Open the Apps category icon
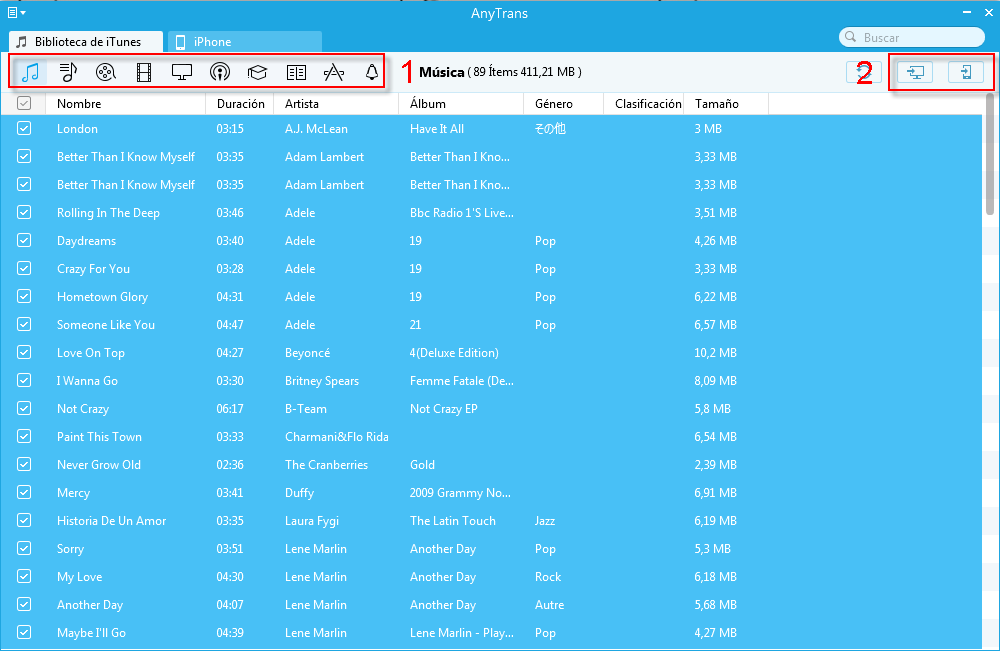 (334, 72)
